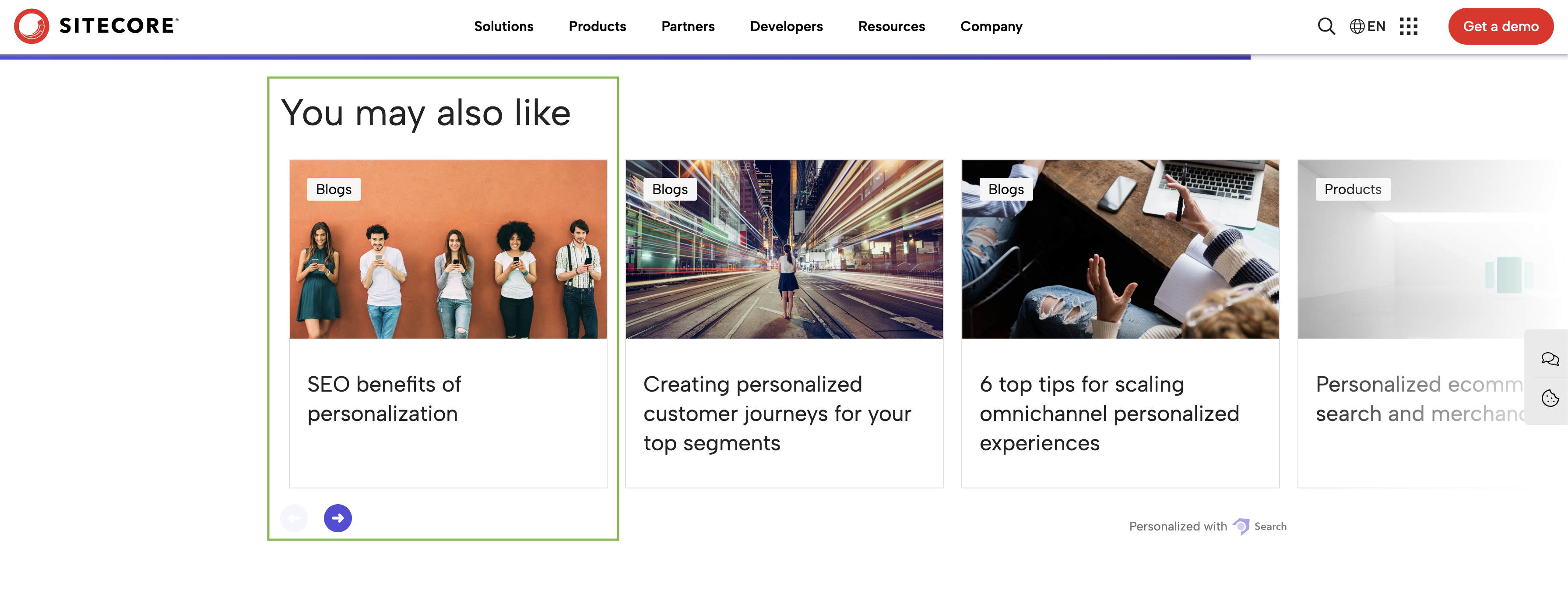1568x594 pixels.
Task: Expand the Solutions dropdown menu
Action: coord(503,26)
